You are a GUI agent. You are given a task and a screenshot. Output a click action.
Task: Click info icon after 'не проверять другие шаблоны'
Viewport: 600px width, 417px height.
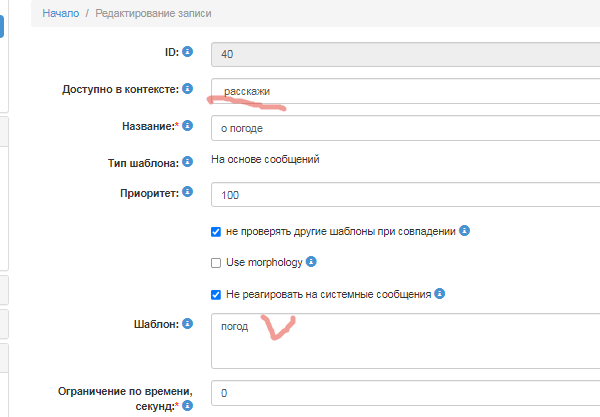coord(465,230)
